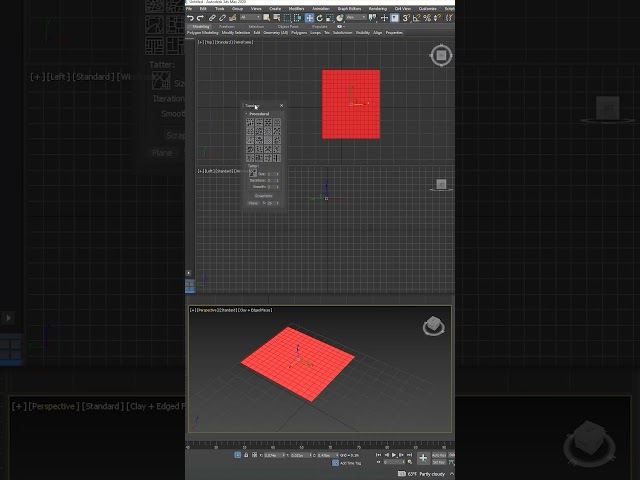This screenshot has width=640, height=480.
Task: Expand the Modify Selection ribbon panel
Action: 236,33
